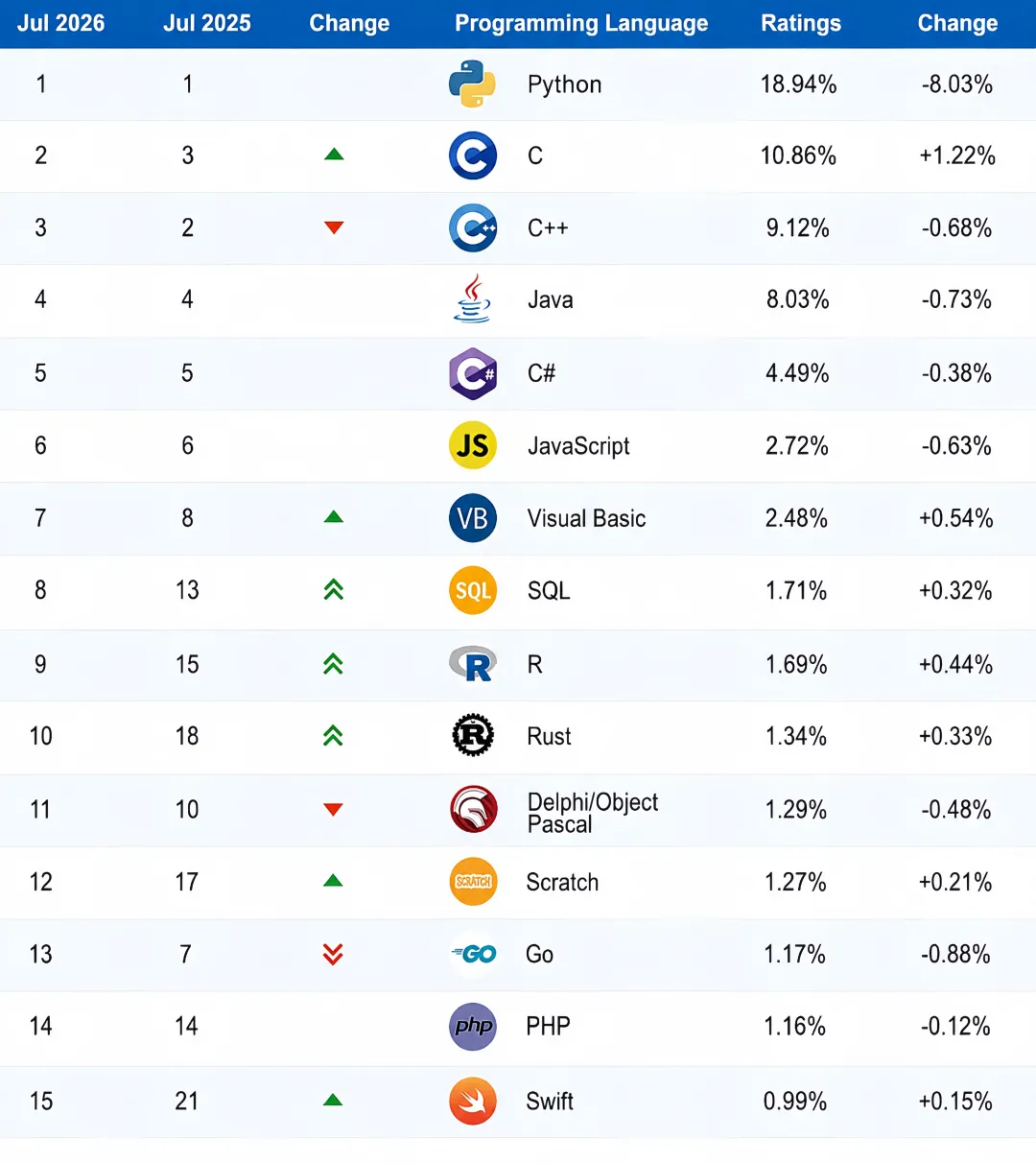Select the Jul 2026 column header

tap(60, 23)
